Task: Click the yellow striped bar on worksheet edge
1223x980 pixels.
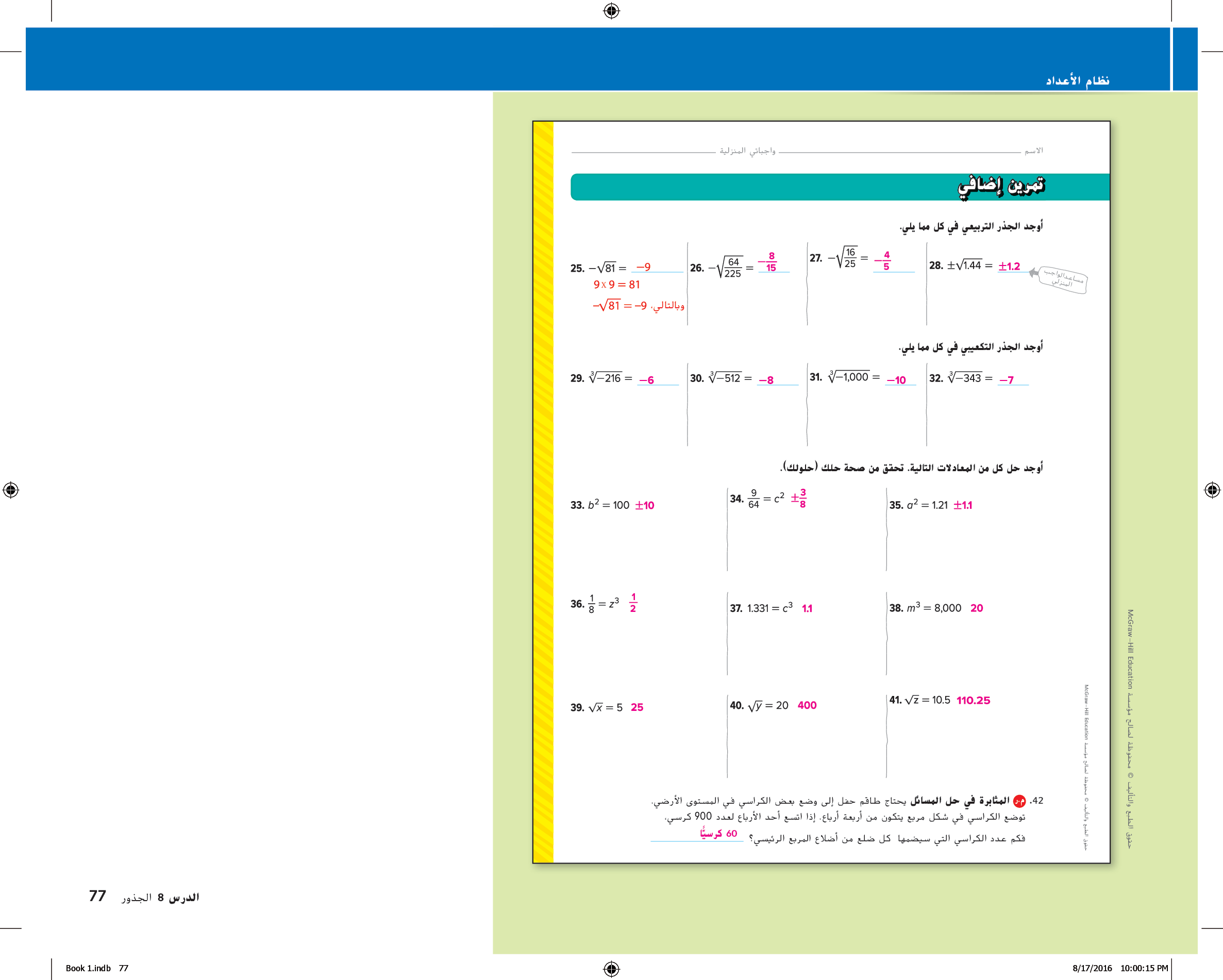Action: [x=543, y=491]
